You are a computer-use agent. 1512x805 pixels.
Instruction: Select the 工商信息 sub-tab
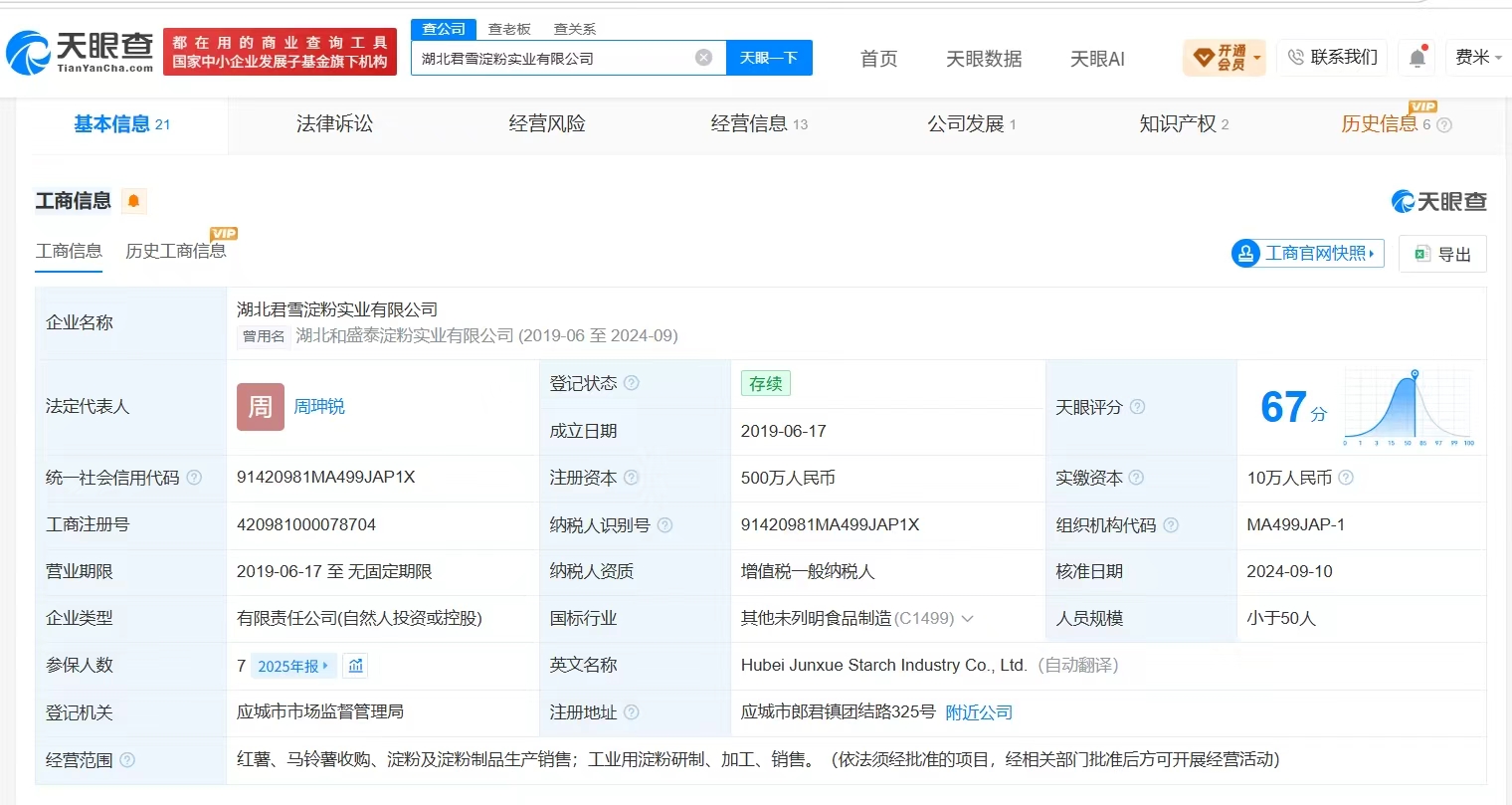click(69, 251)
